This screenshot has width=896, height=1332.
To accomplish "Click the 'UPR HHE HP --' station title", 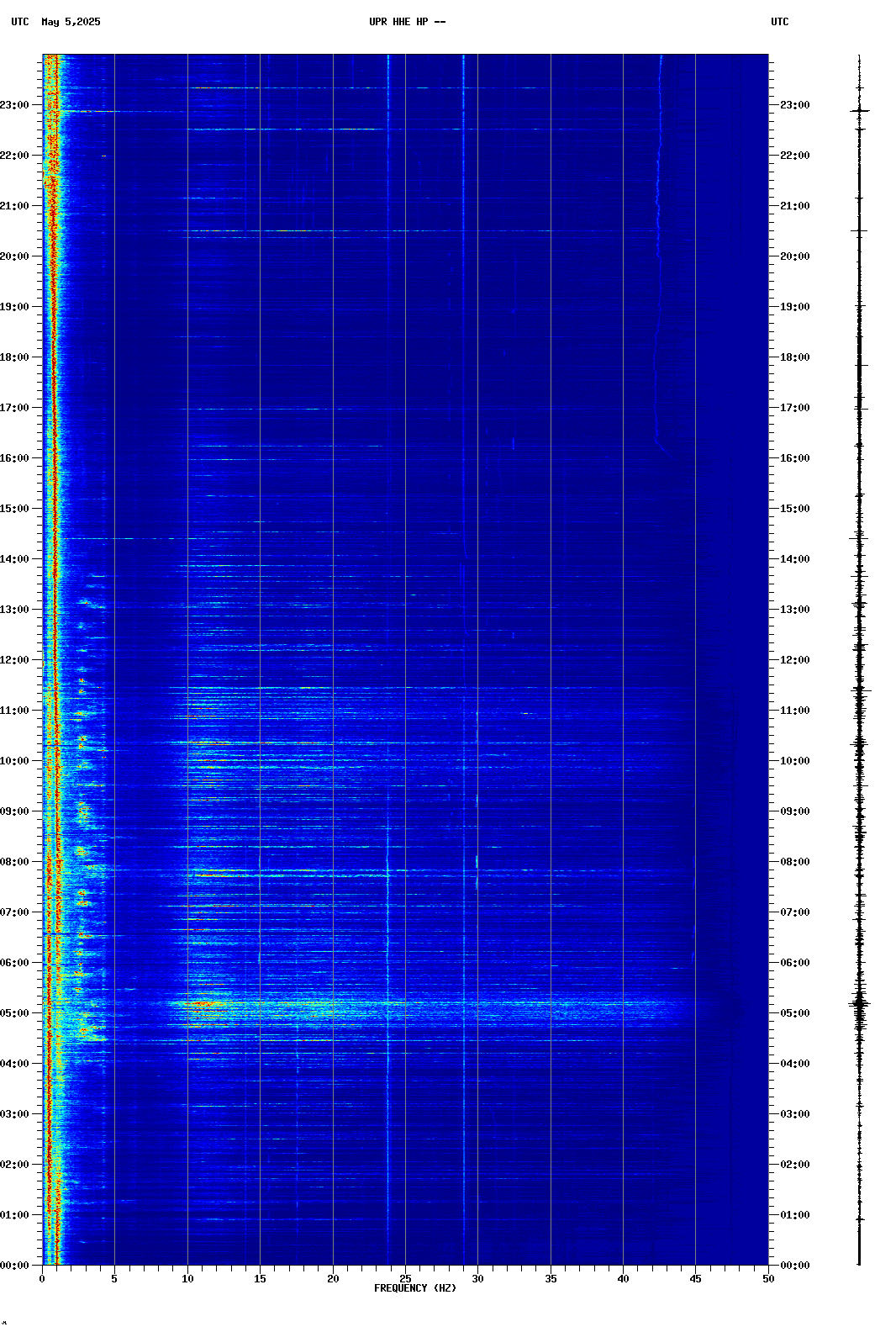I will (x=407, y=22).
